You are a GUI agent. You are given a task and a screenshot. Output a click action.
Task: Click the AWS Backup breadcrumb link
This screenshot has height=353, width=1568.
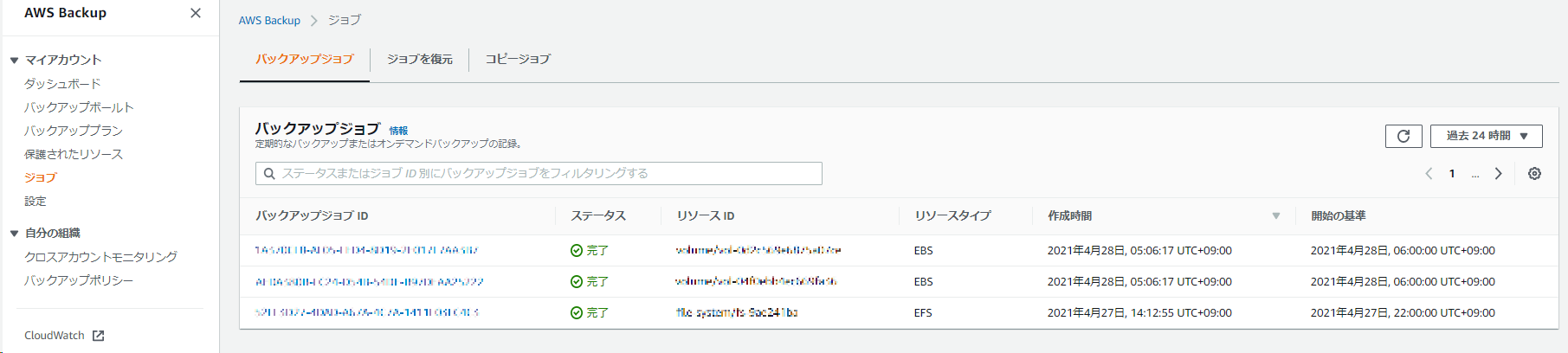click(269, 20)
